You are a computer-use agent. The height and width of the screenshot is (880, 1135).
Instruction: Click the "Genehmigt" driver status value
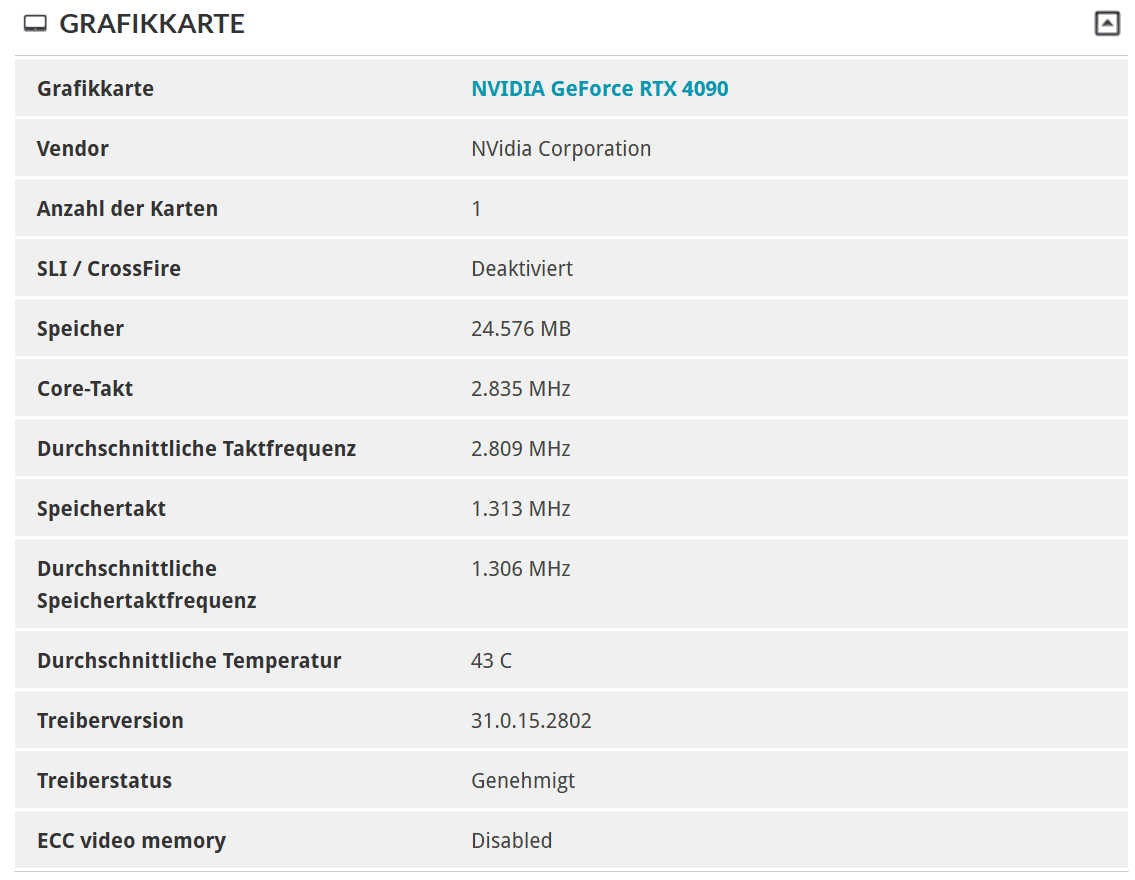[523, 781]
